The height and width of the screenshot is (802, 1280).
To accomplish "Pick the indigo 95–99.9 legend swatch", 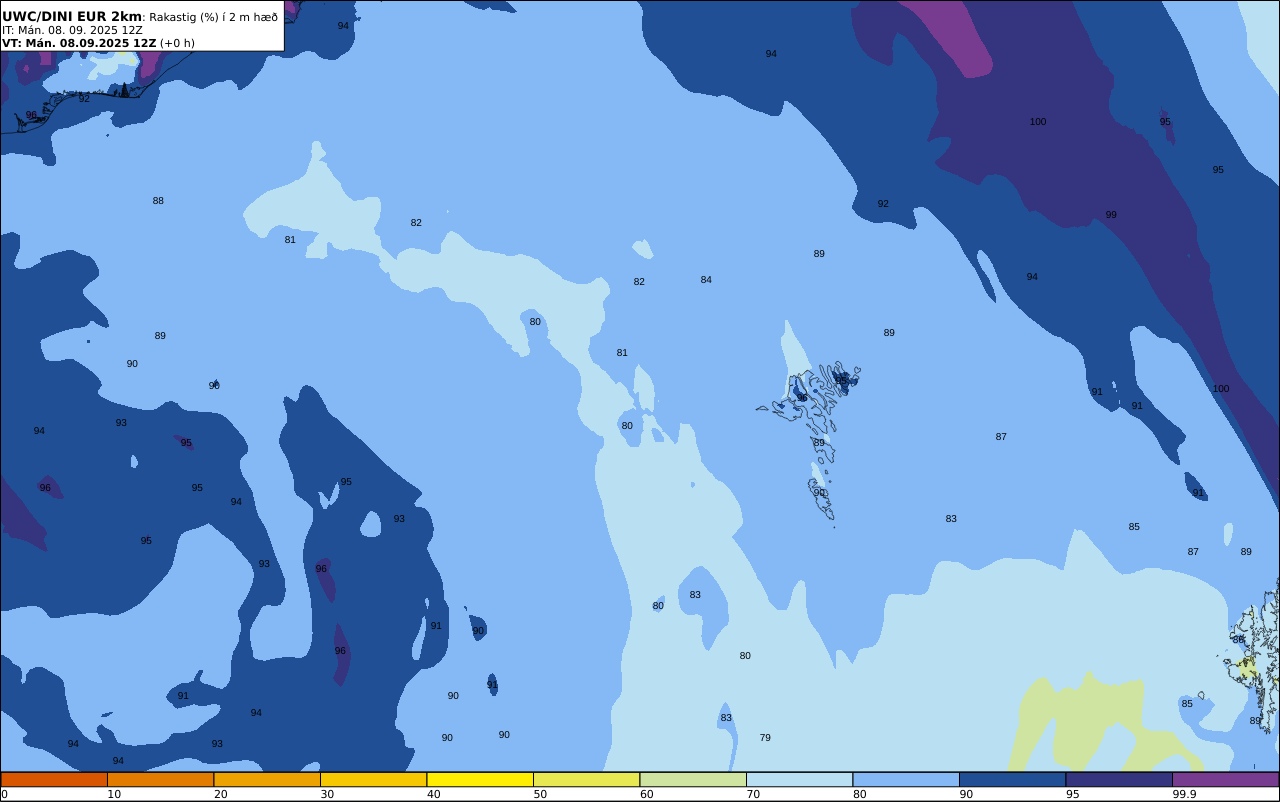I will point(1119,779).
